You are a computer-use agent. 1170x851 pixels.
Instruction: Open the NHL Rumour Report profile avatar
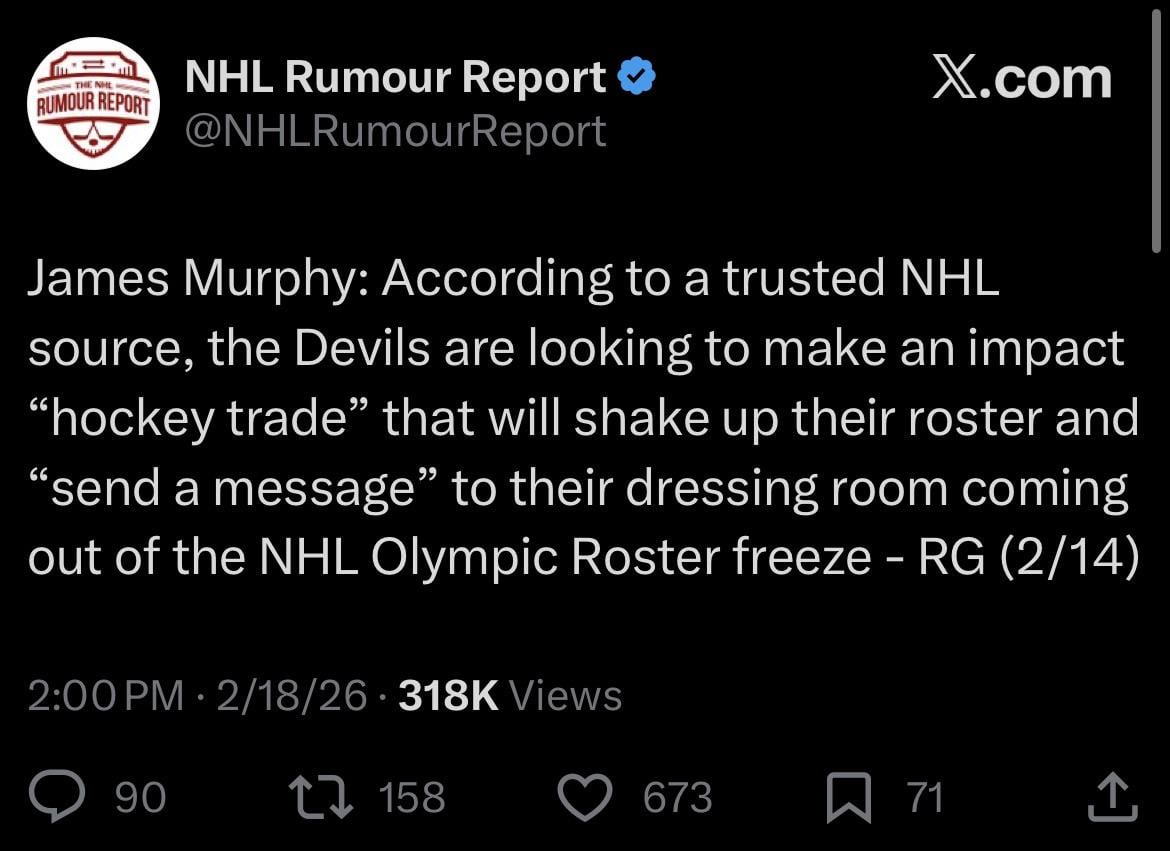(93, 101)
